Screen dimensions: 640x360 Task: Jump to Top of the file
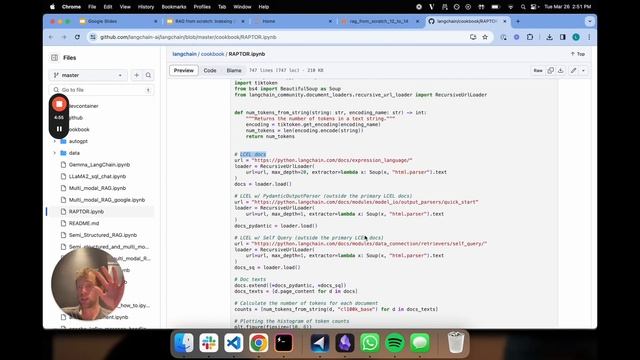point(578,54)
